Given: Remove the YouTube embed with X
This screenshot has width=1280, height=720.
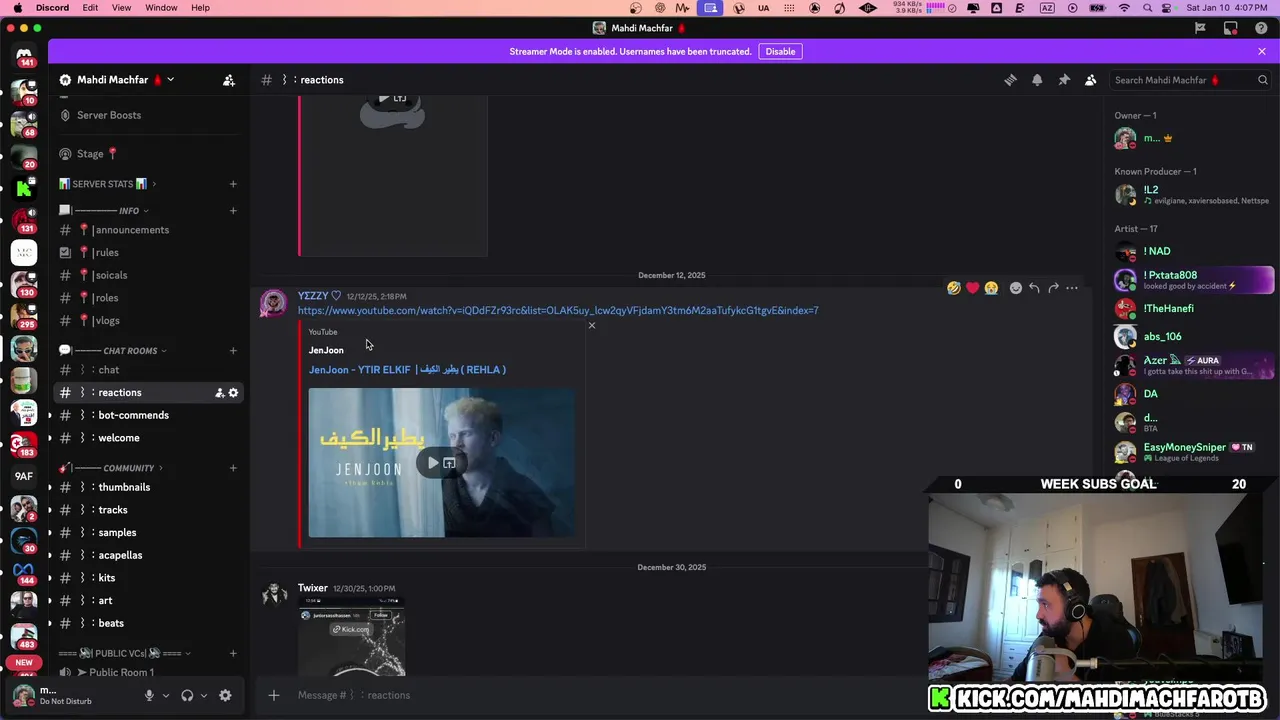Looking at the screenshot, I should (592, 325).
